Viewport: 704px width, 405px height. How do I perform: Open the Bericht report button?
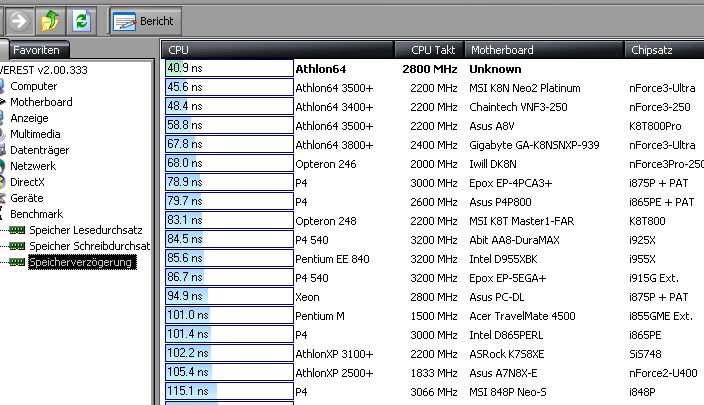coord(145,21)
